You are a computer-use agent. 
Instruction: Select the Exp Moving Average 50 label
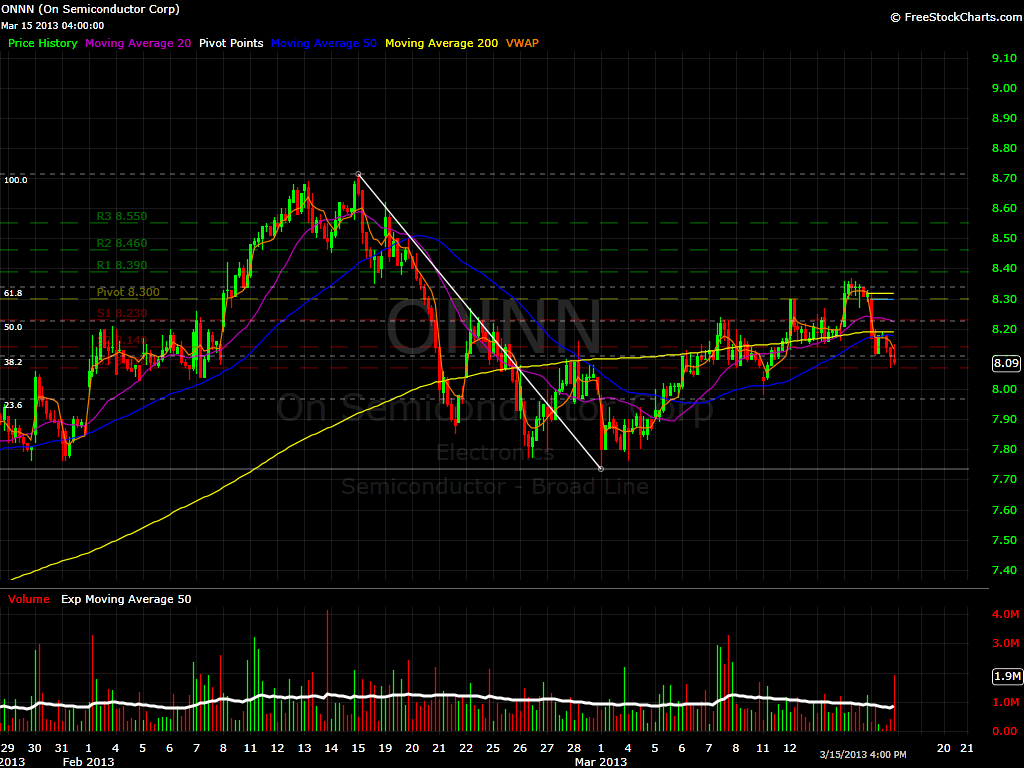pos(124,599)
